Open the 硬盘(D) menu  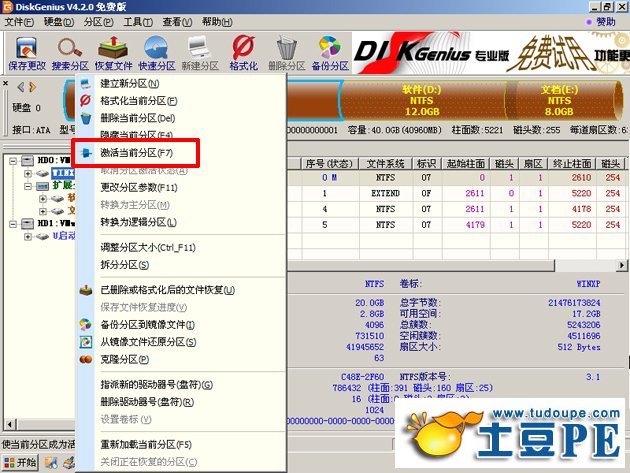pos(59,22)
